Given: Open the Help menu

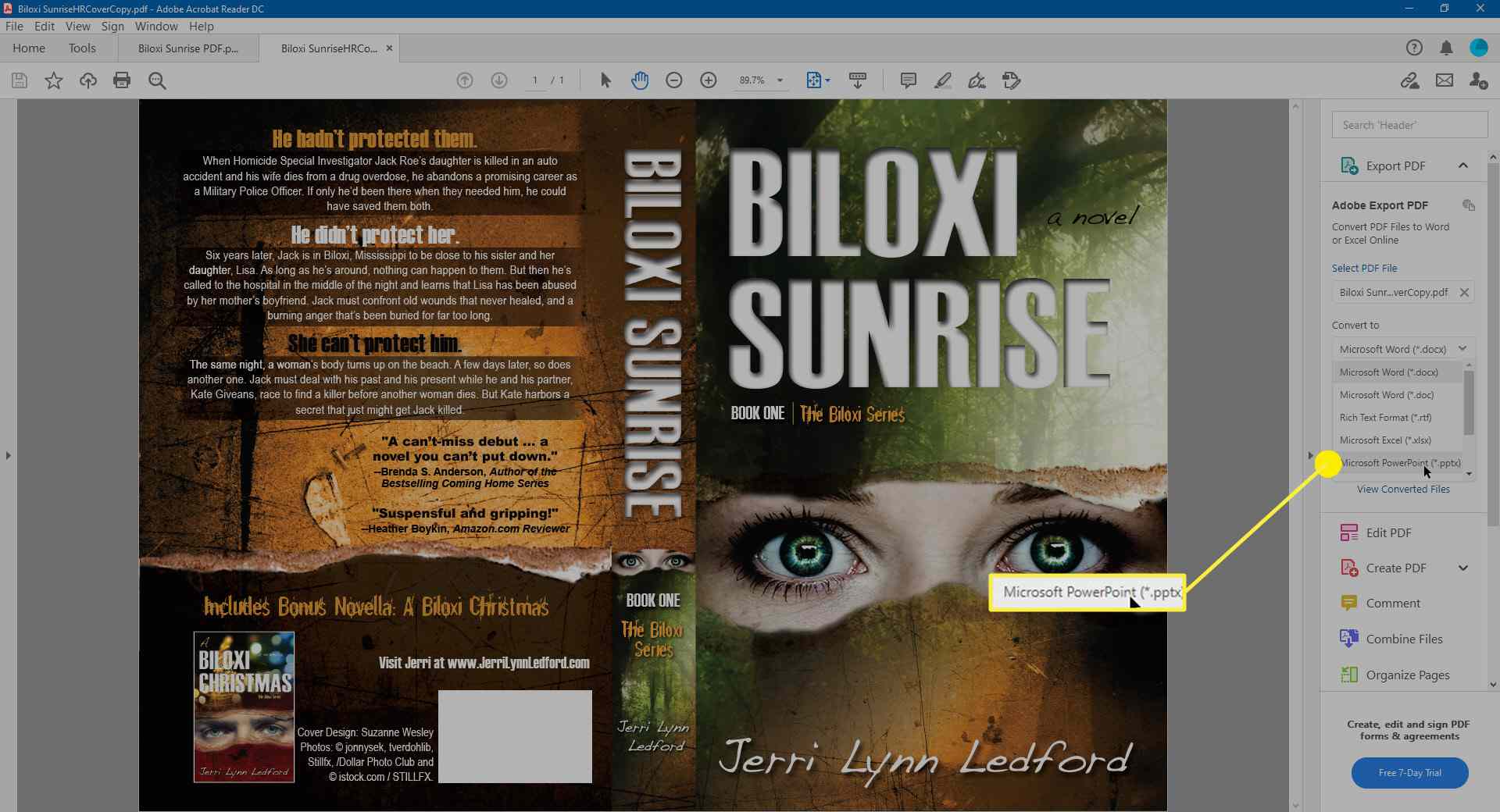Looking at the screenshot, I should (201, 26).
